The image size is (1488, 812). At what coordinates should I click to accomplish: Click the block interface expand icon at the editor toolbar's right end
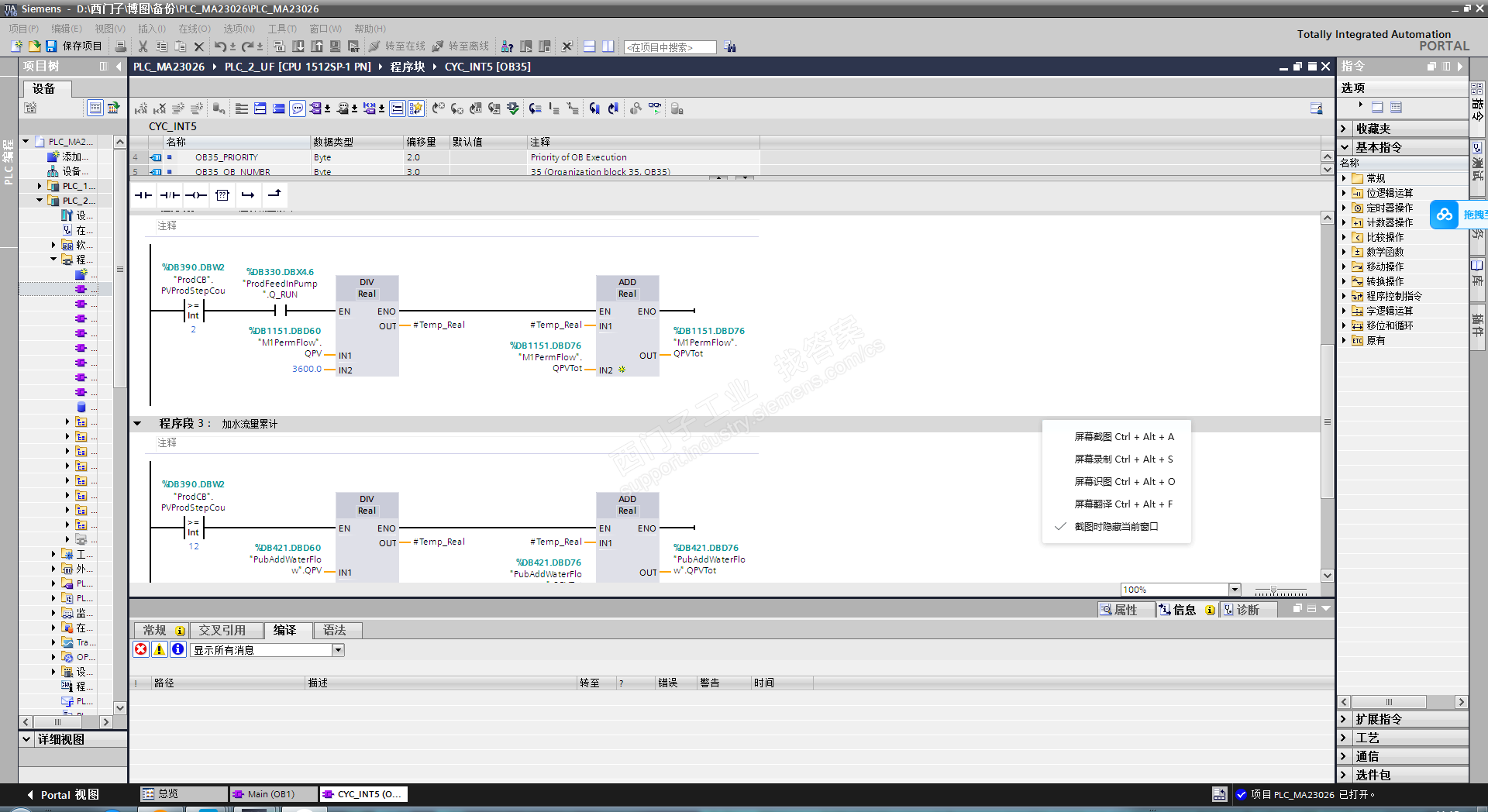(x=1317, y=108)
